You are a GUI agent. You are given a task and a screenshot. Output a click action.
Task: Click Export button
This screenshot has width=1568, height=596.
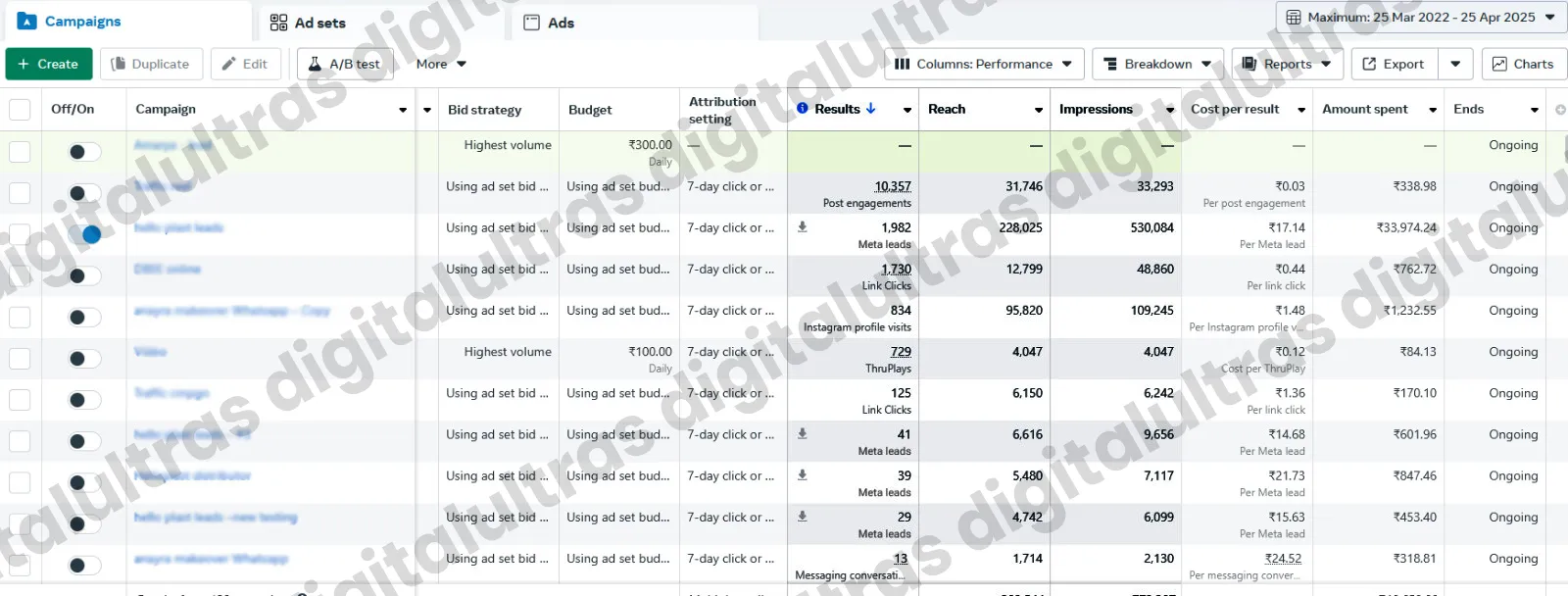coord(1394,64)
